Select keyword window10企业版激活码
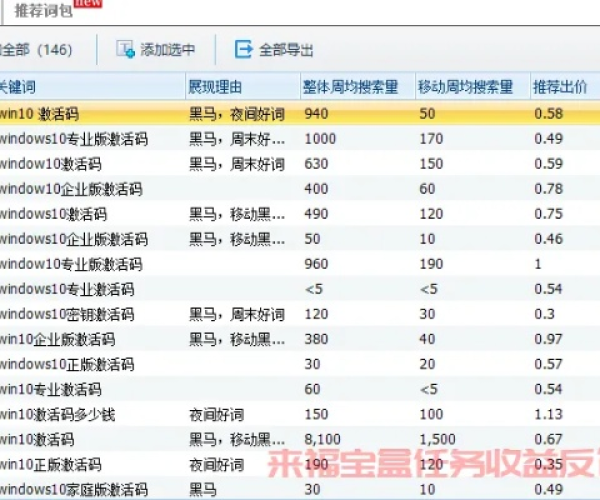This screenshot has width=600, height=500. pyautogui.click(x=72, y=189)
